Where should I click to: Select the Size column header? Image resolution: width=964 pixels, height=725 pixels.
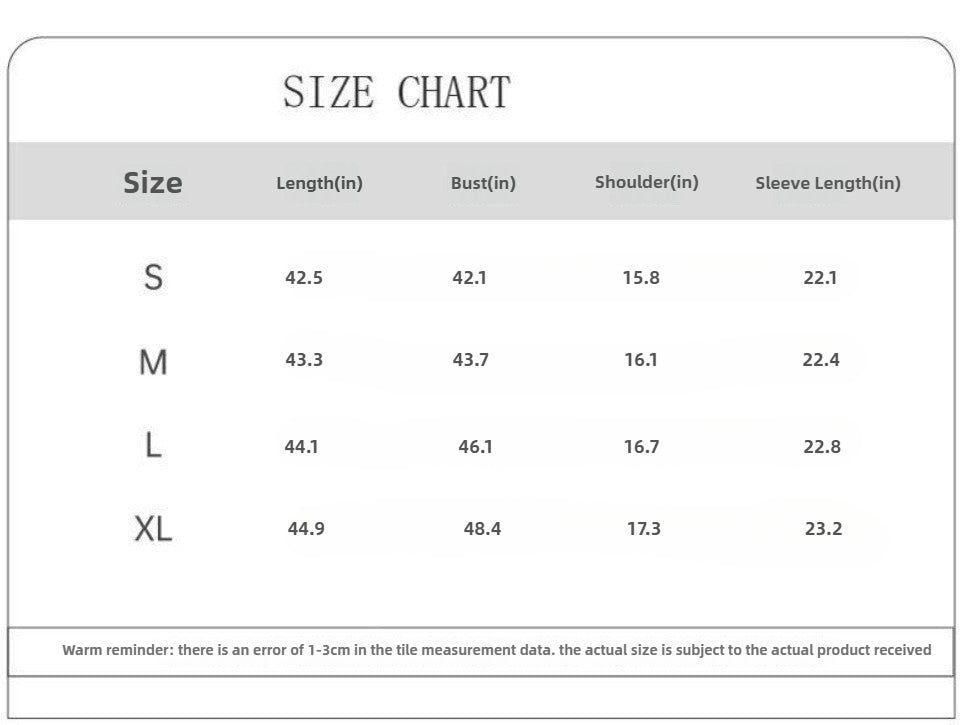pos(152,183)
